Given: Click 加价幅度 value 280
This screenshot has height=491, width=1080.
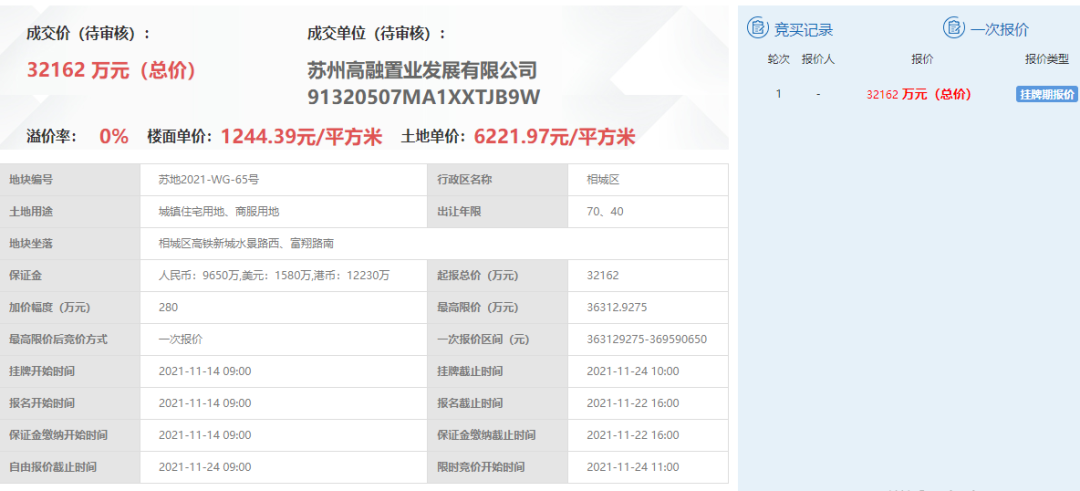Looking at the screenshot, I should pyautogui.click(x=168, y=307).
